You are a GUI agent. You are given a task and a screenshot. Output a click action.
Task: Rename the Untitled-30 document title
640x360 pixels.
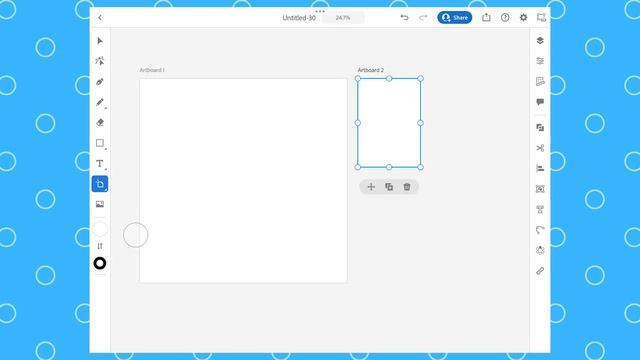coord(299,18)
